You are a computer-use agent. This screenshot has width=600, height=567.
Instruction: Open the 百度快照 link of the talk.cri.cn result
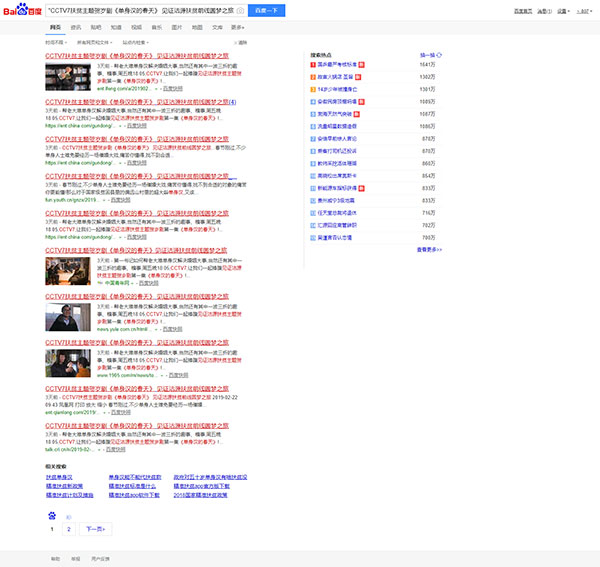pos(116,450)
